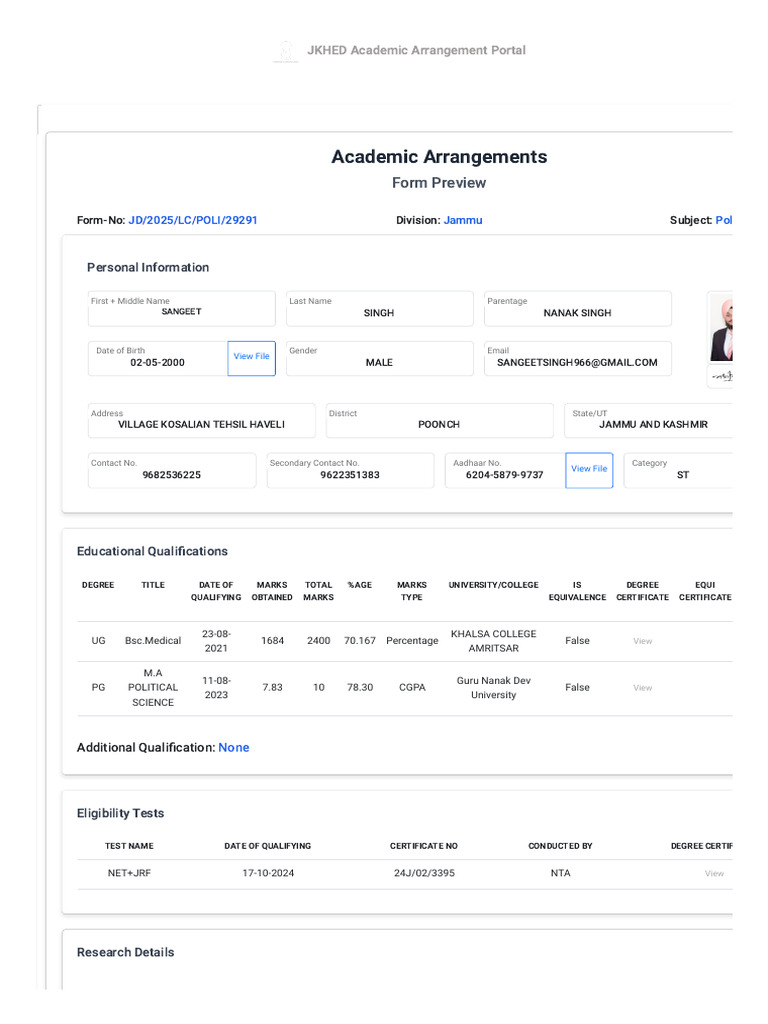Click the District field showing Poonch
Screen dimensions: 768x1024
point(439,421)
